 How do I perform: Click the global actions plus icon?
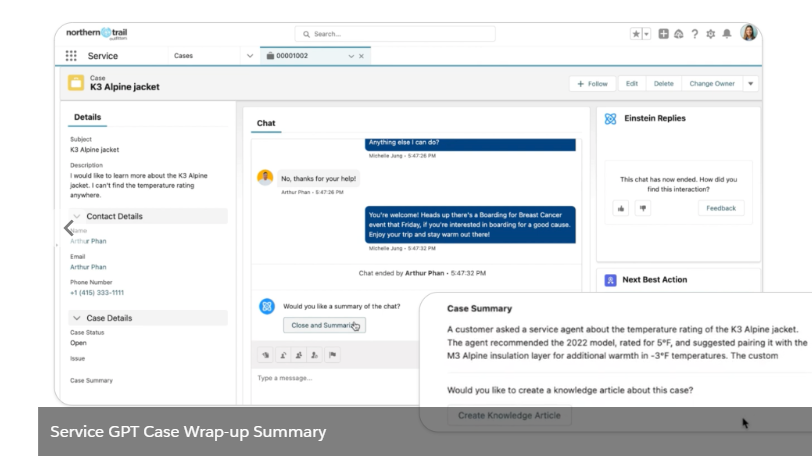[x=663, y=34]
